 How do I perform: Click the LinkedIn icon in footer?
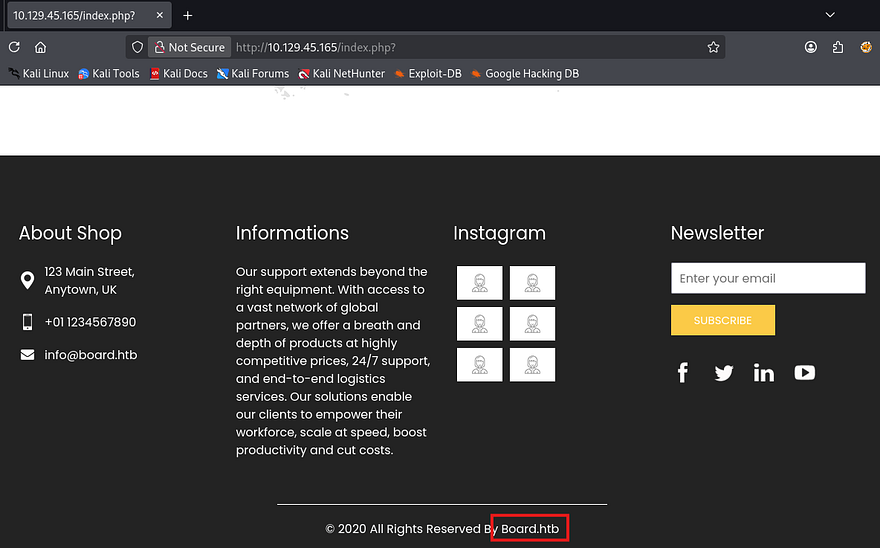[x=764, y=373]
